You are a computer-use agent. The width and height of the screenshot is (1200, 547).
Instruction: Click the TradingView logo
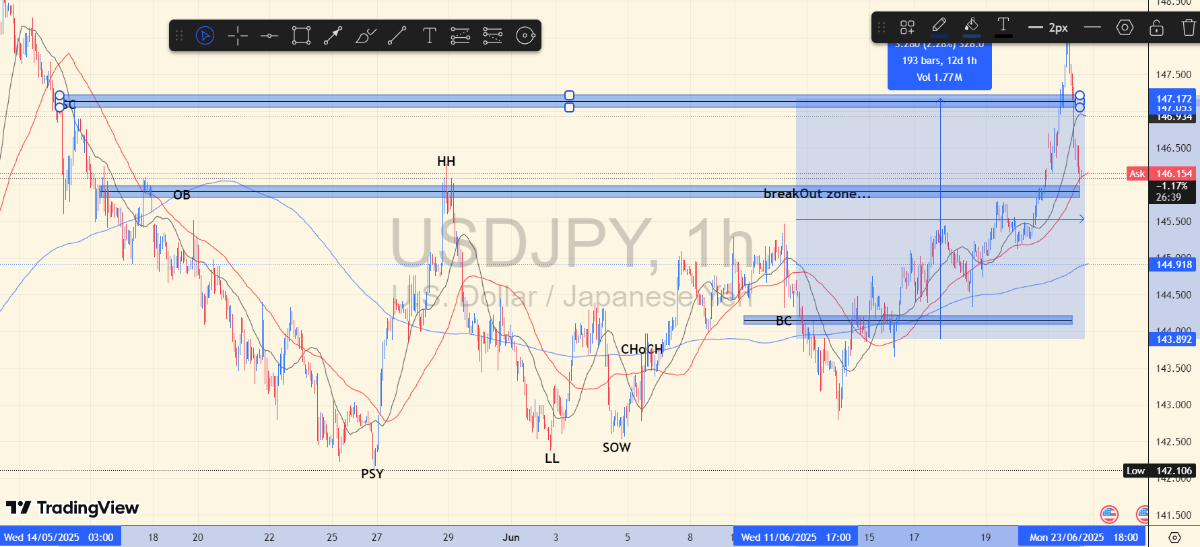coord(72,508)
